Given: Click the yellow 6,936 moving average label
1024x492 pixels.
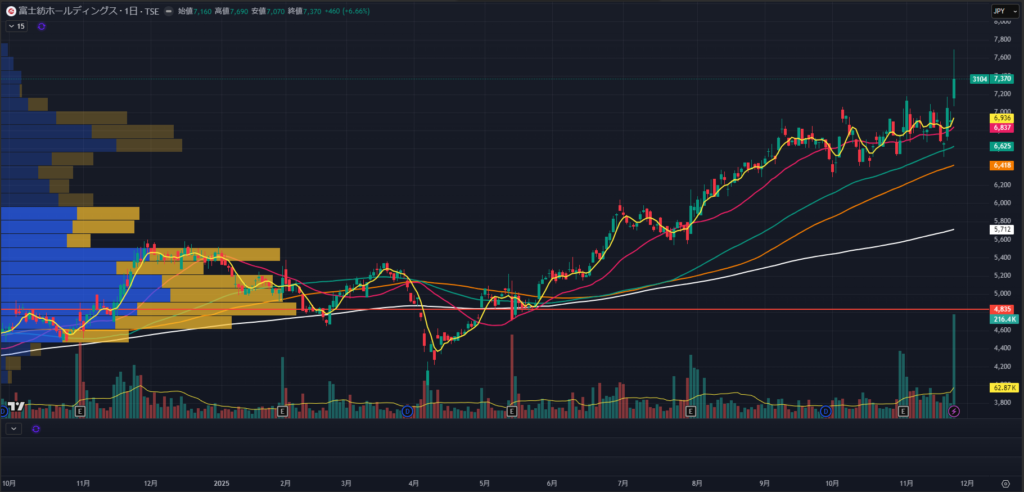Looking at the screenshot, I should click(x=1002, y=118).
